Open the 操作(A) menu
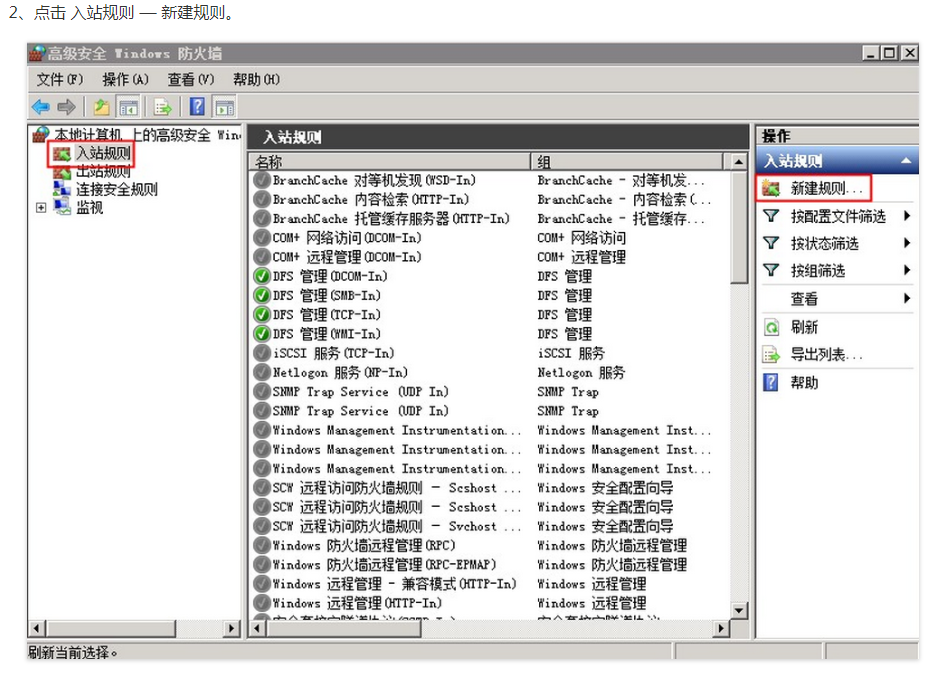The height and width of the screenshot is (677, 950). coord(125,79)
